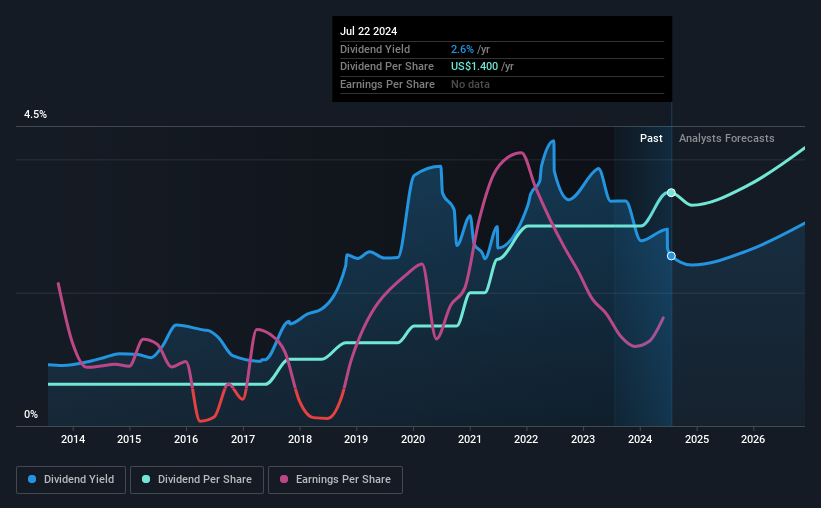The image size is (821, 508).
Task: Click the No data earnings value
Action: pyautogui.click(x=470, y=84)
